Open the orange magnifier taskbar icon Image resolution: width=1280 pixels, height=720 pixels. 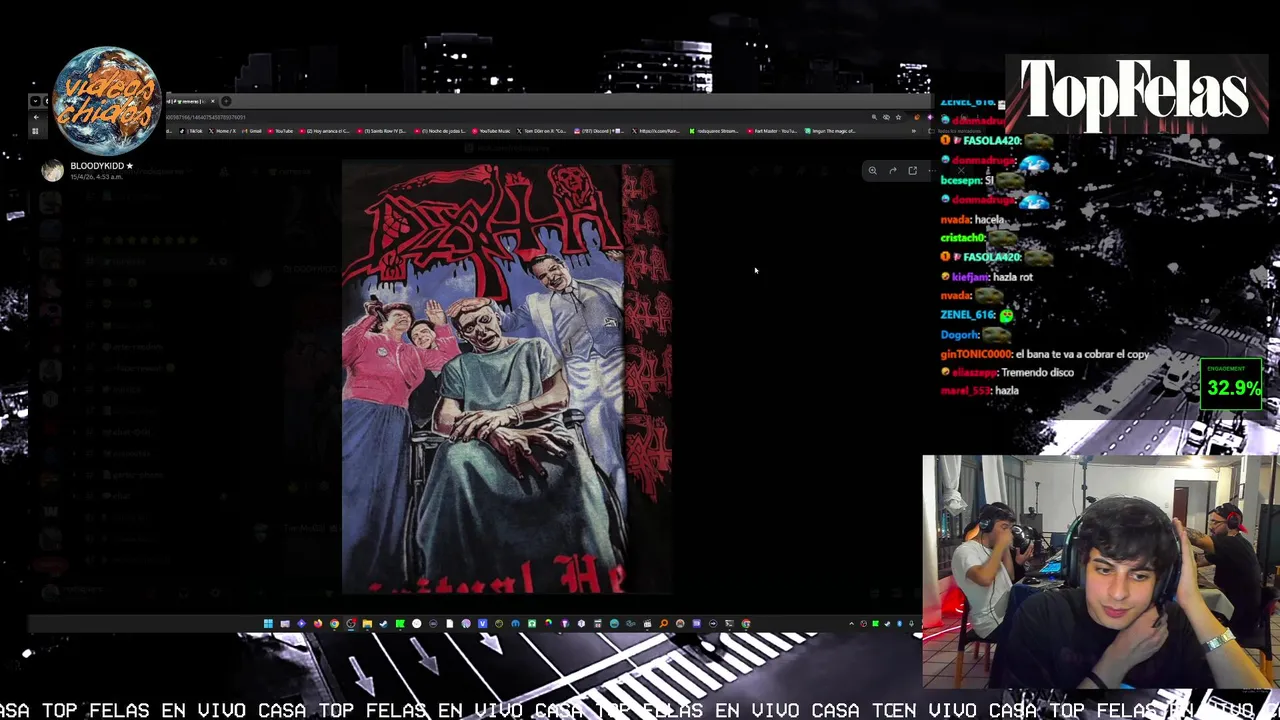point(664,624)
